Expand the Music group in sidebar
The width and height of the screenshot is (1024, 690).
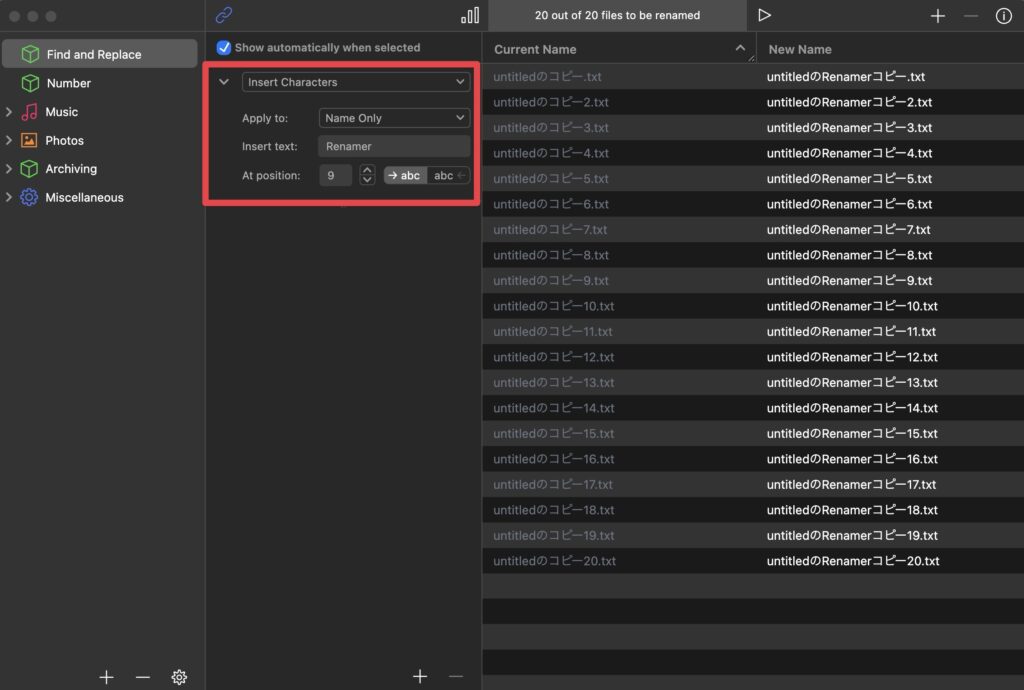click(x=9, y=112)
